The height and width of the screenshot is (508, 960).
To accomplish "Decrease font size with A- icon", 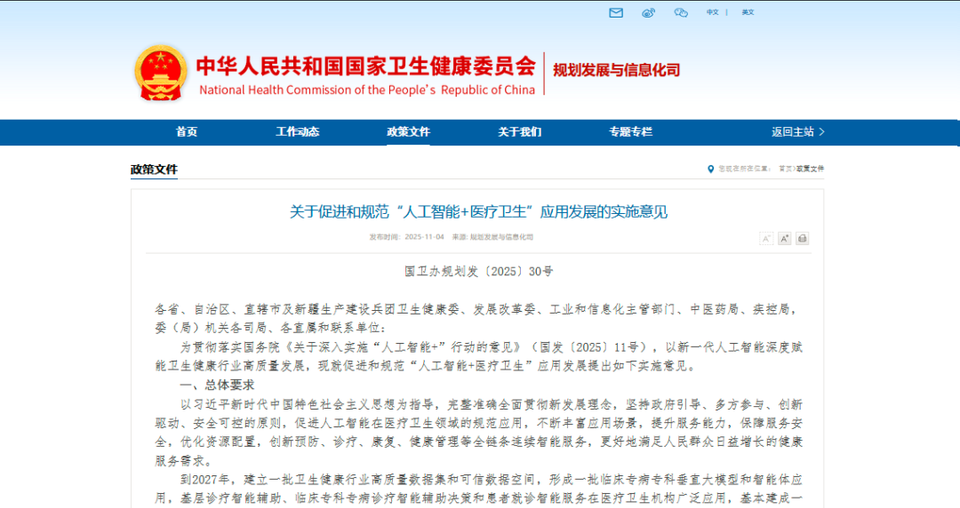I will (x=766, y=239).
